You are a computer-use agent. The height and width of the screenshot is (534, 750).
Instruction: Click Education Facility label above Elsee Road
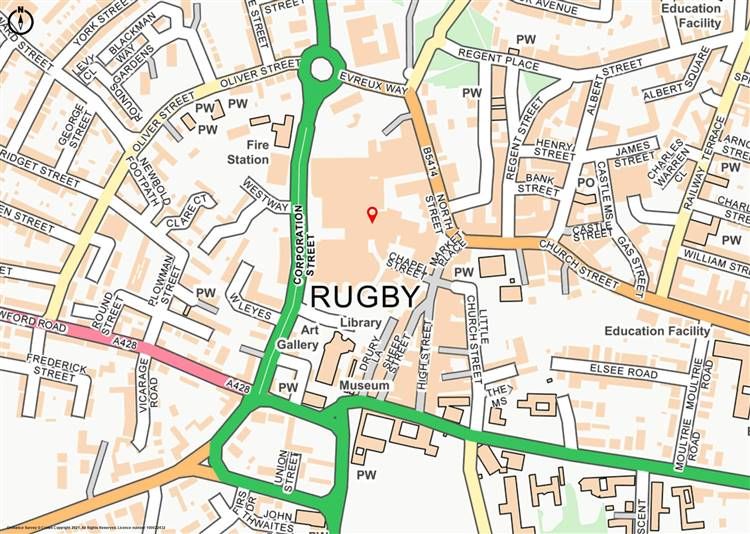[657, 331]
